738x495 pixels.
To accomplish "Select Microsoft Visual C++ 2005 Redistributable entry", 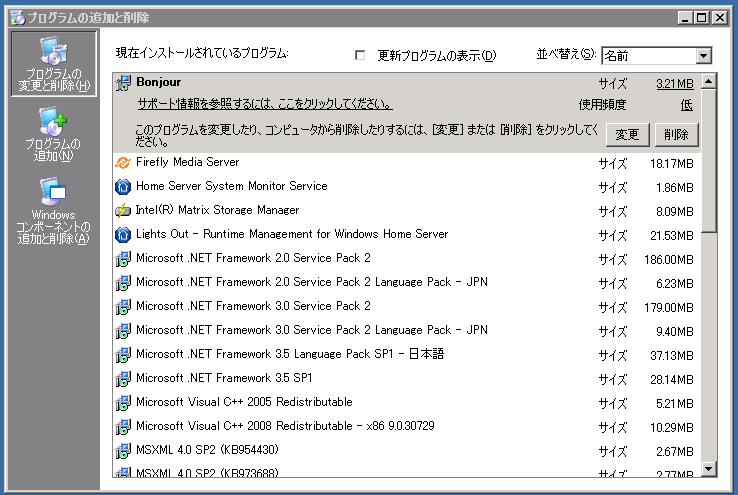I will pyautogui.click(x=407, y=403).
